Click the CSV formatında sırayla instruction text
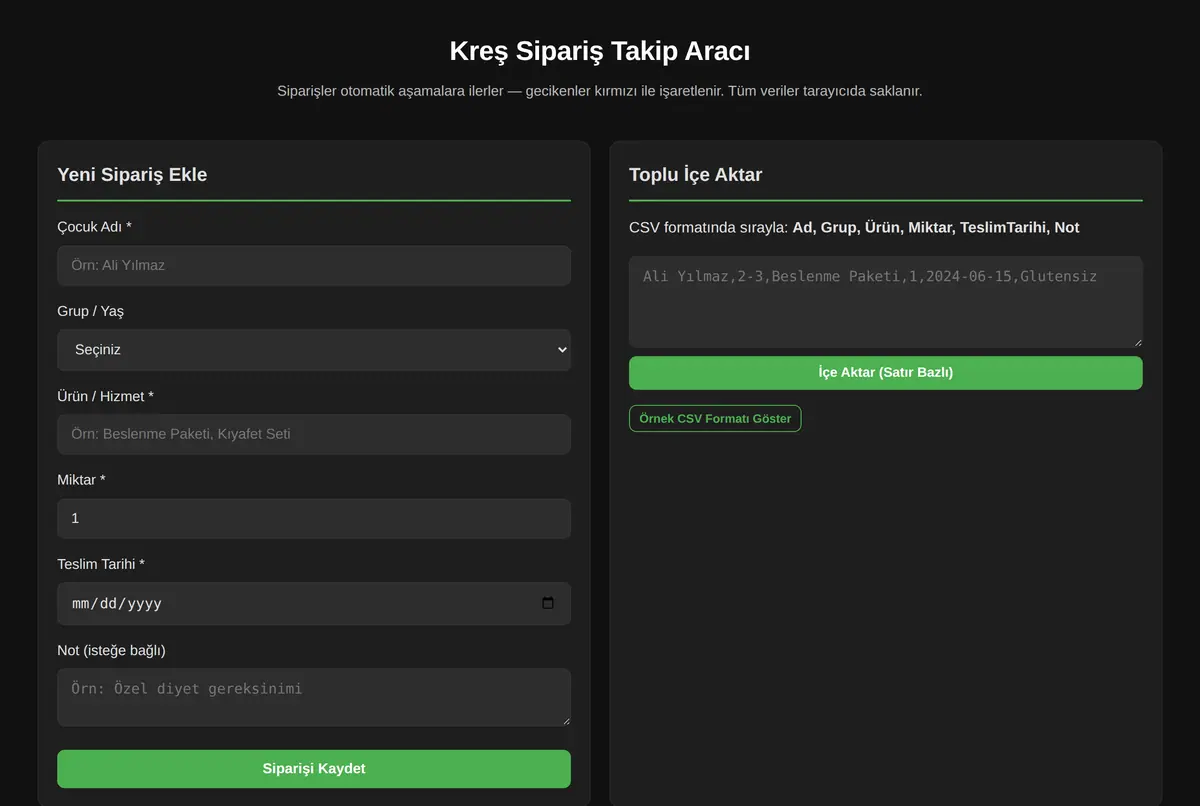Image resolution: width=1200 pixels, height=806 pixels. tap(854, 227)
